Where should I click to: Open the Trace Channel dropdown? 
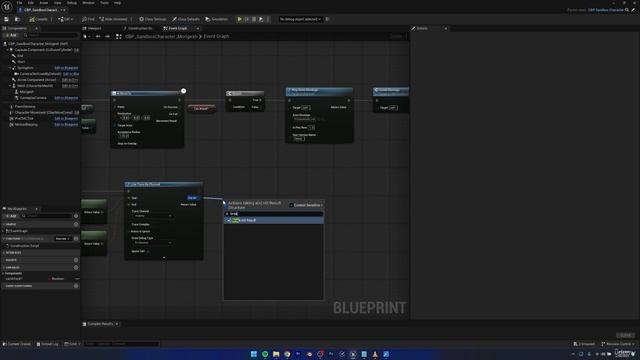153,216
